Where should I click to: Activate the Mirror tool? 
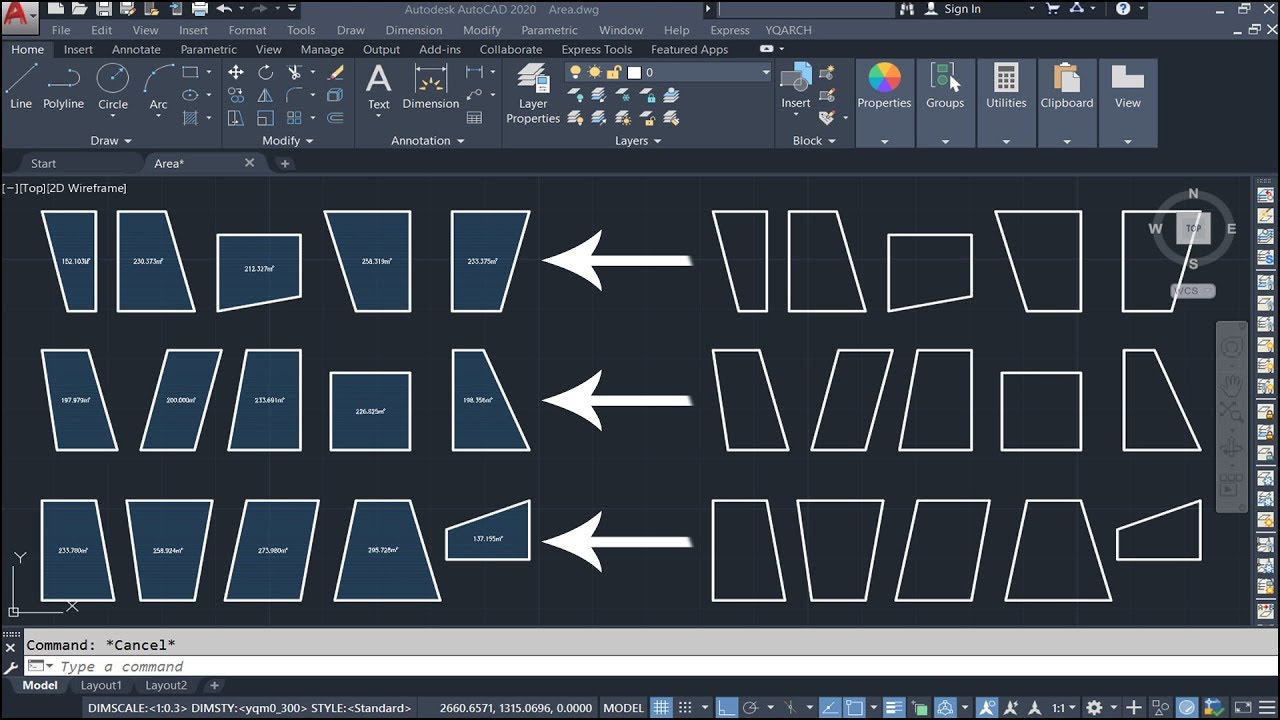coord(265,95)
